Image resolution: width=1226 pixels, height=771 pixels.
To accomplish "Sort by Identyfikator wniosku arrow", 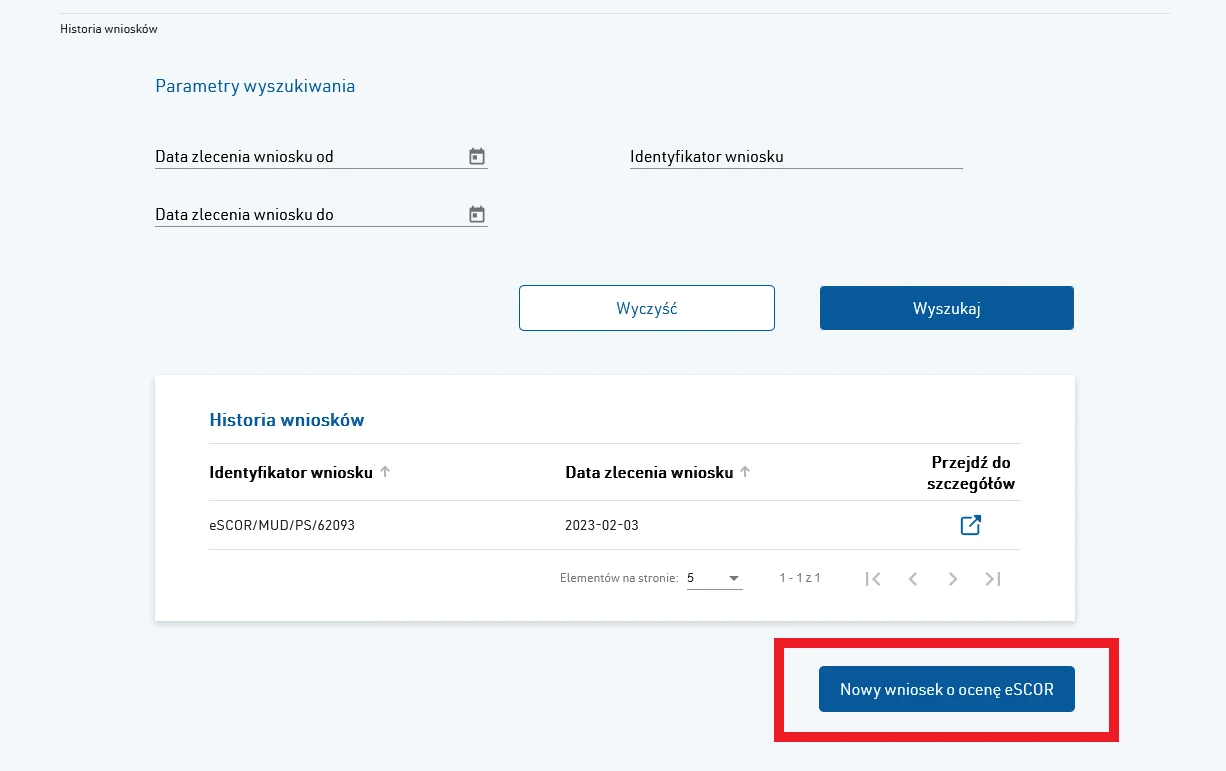I will tap(385, 472).
